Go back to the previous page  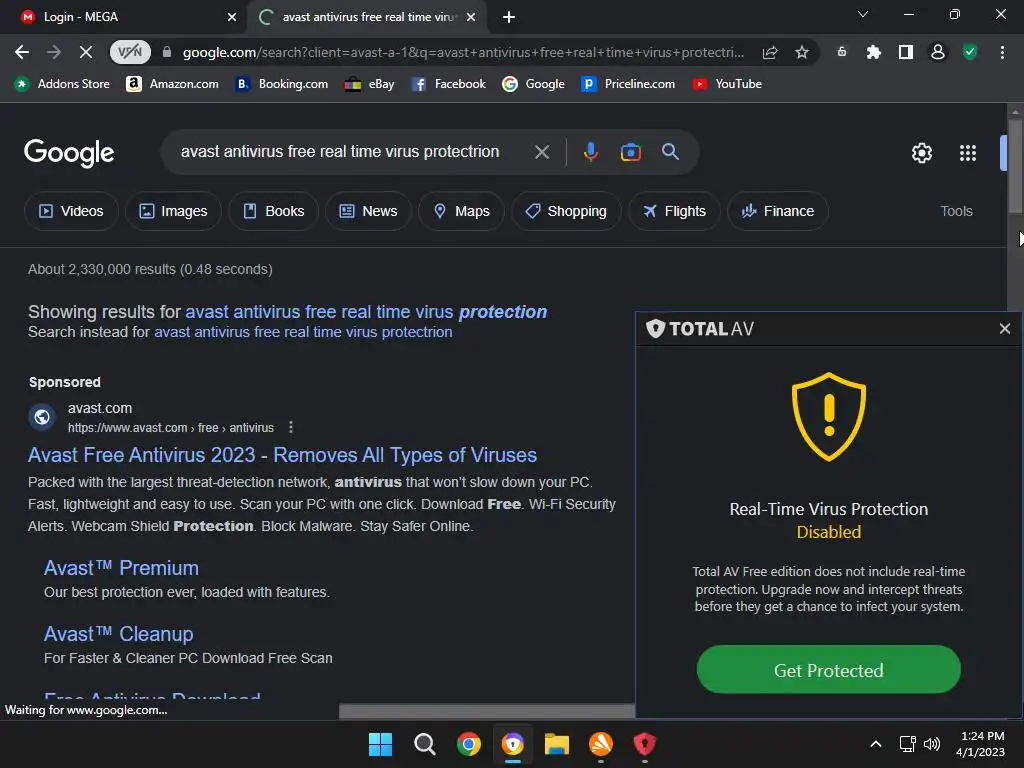tap(22, 52)
